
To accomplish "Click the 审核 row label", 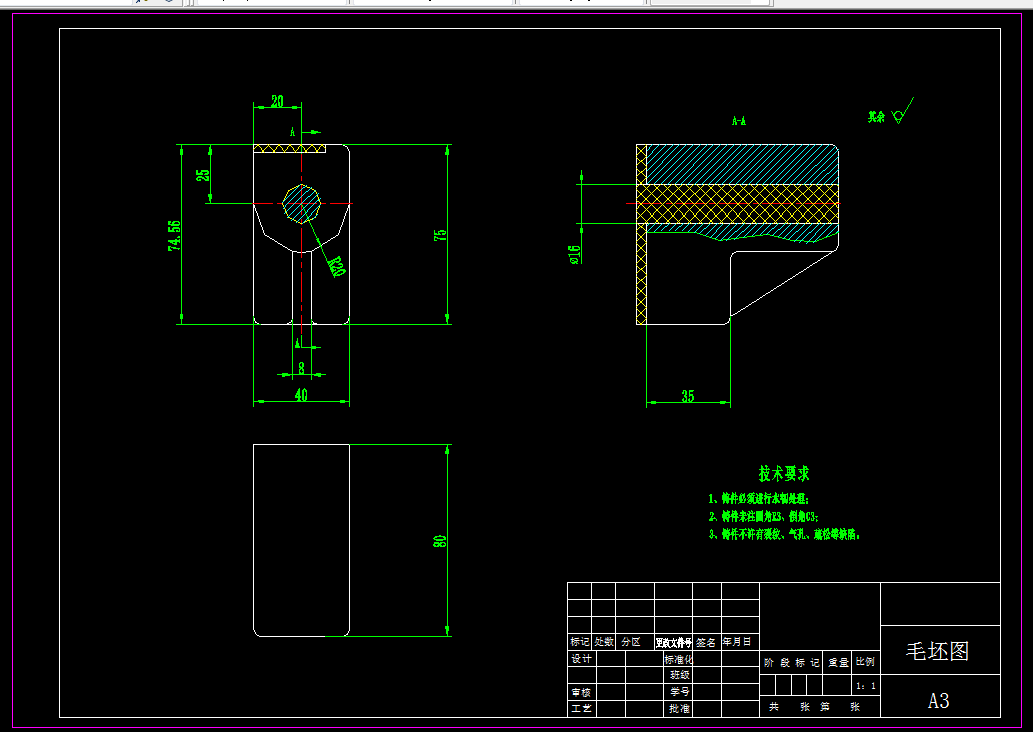I will (x=581, y=692).
